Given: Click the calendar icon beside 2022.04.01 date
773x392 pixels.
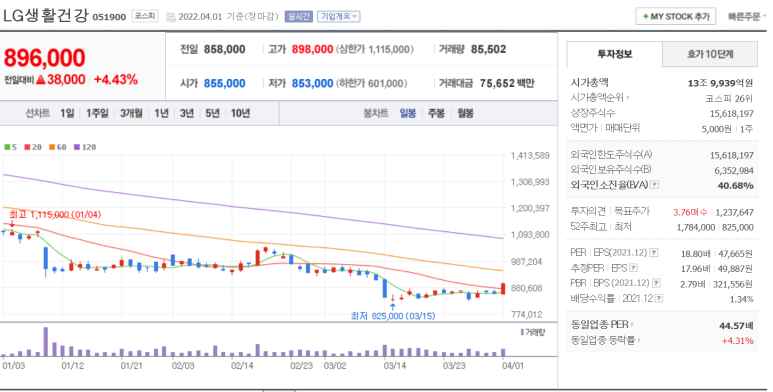Looking at the screenshot, I should [171, 17].
